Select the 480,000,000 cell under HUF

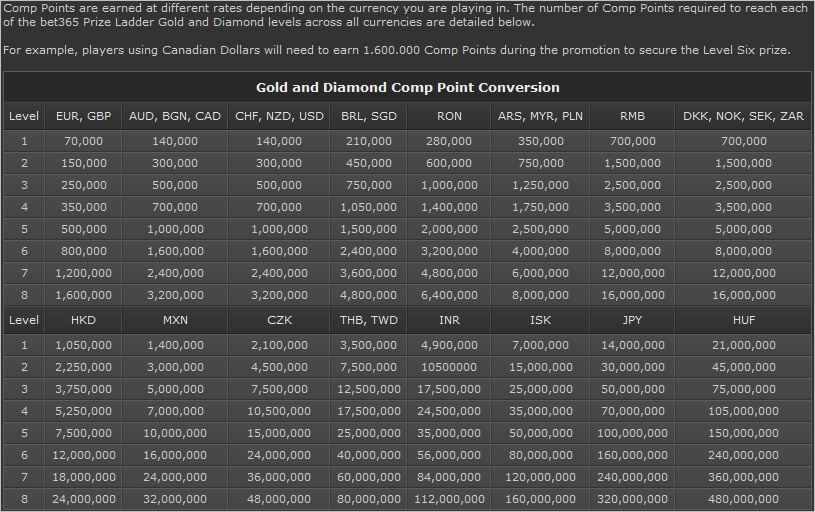click(x=743, y=499)
